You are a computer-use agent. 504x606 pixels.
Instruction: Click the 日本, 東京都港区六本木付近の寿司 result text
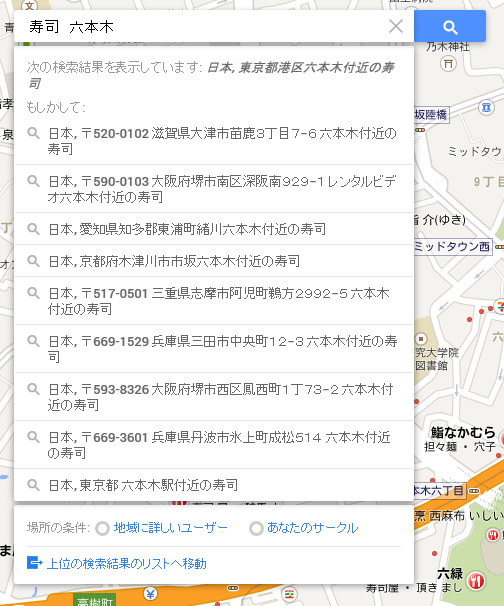coord(211,75)
